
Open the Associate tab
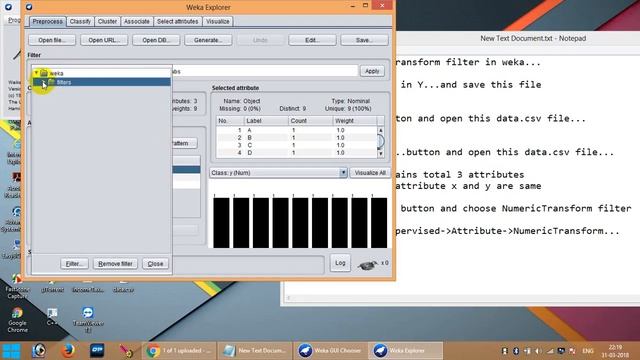[137, 21]
